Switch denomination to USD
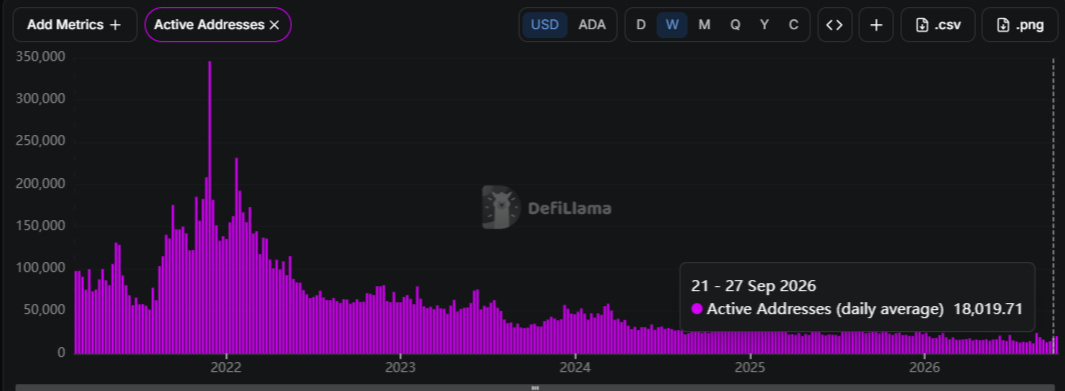This screenshot has height=391, width=1065. tap(545, 25)
